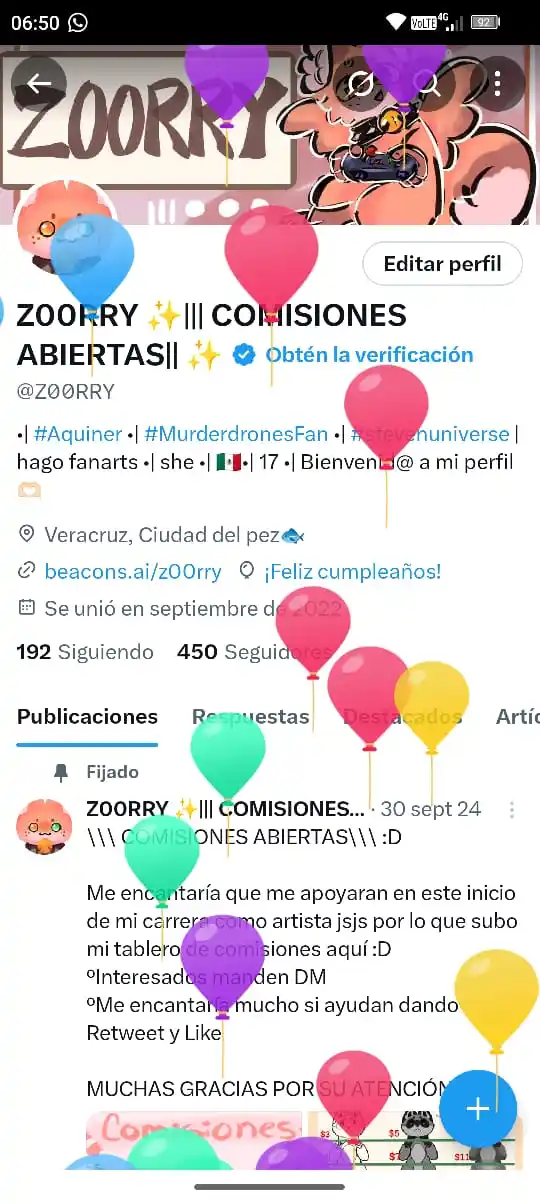Open Obtén la verificación link

coord(370,354)
